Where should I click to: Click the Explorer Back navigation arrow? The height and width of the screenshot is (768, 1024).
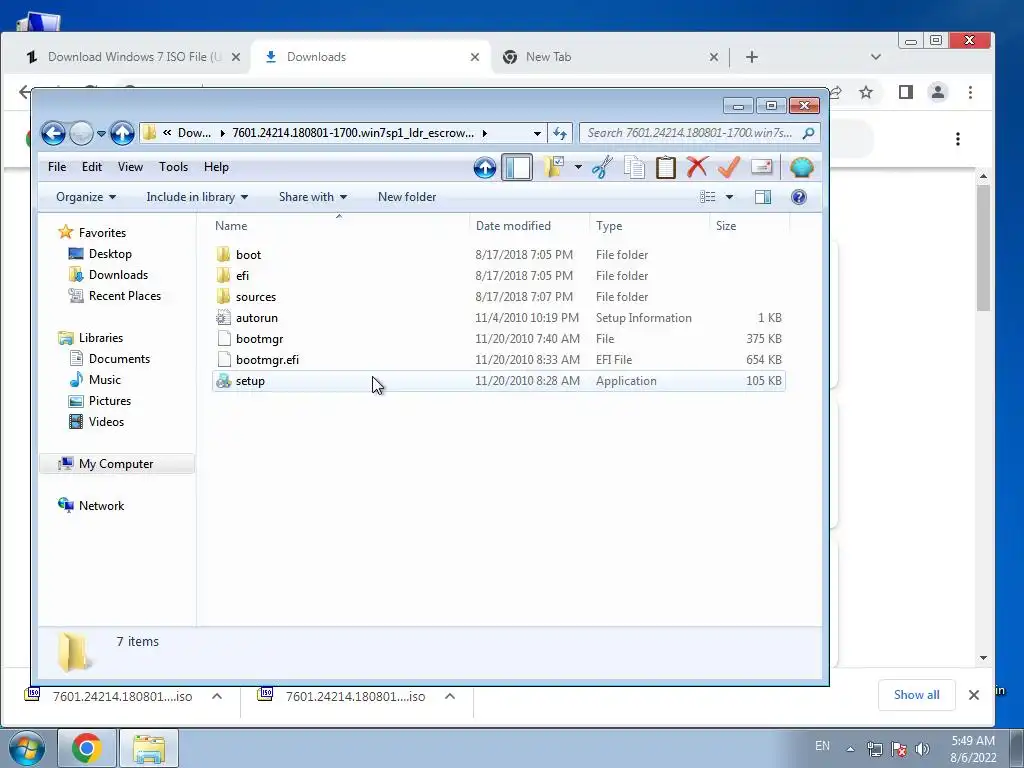(x=54, y=133)
